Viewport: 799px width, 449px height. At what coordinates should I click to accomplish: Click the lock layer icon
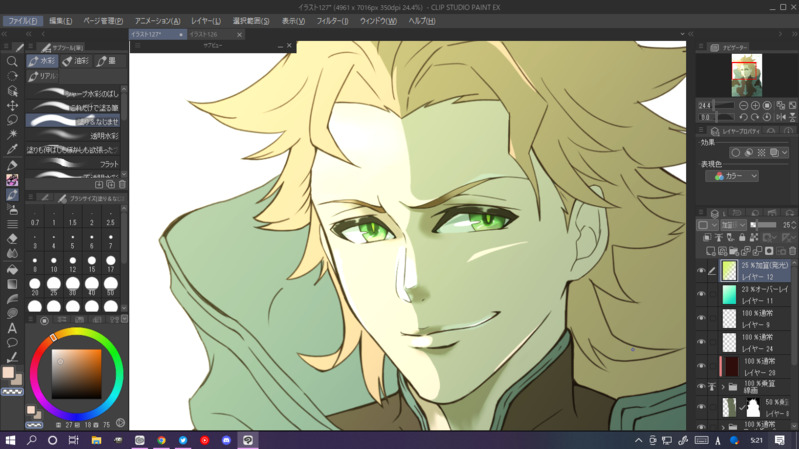tap(742, 237)
